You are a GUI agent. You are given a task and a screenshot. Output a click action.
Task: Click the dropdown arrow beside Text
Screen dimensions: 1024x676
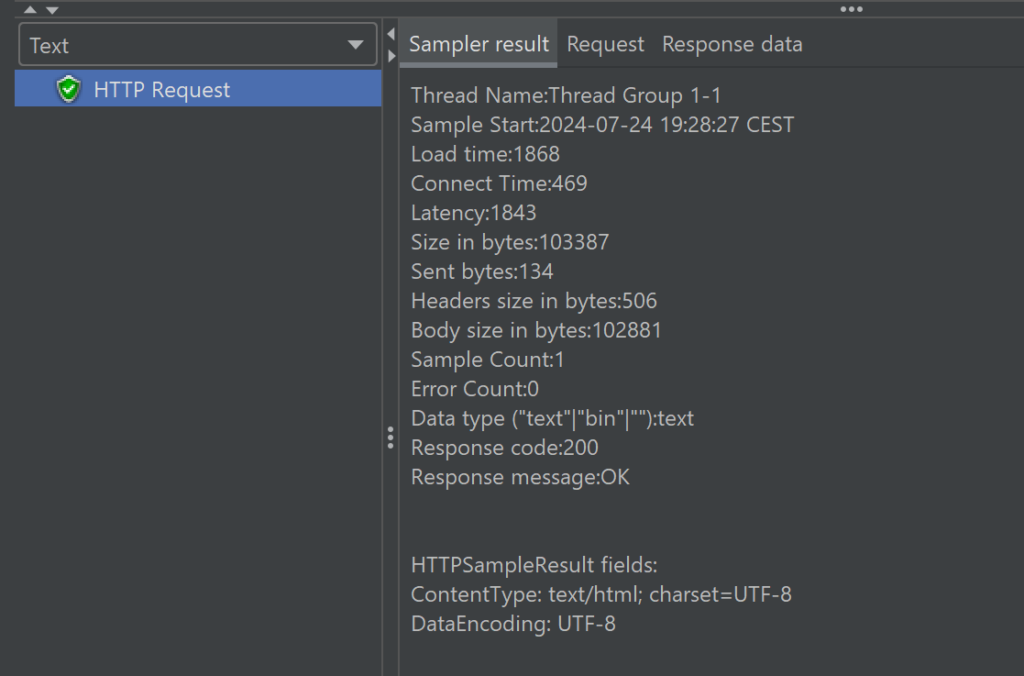[355, 45]
